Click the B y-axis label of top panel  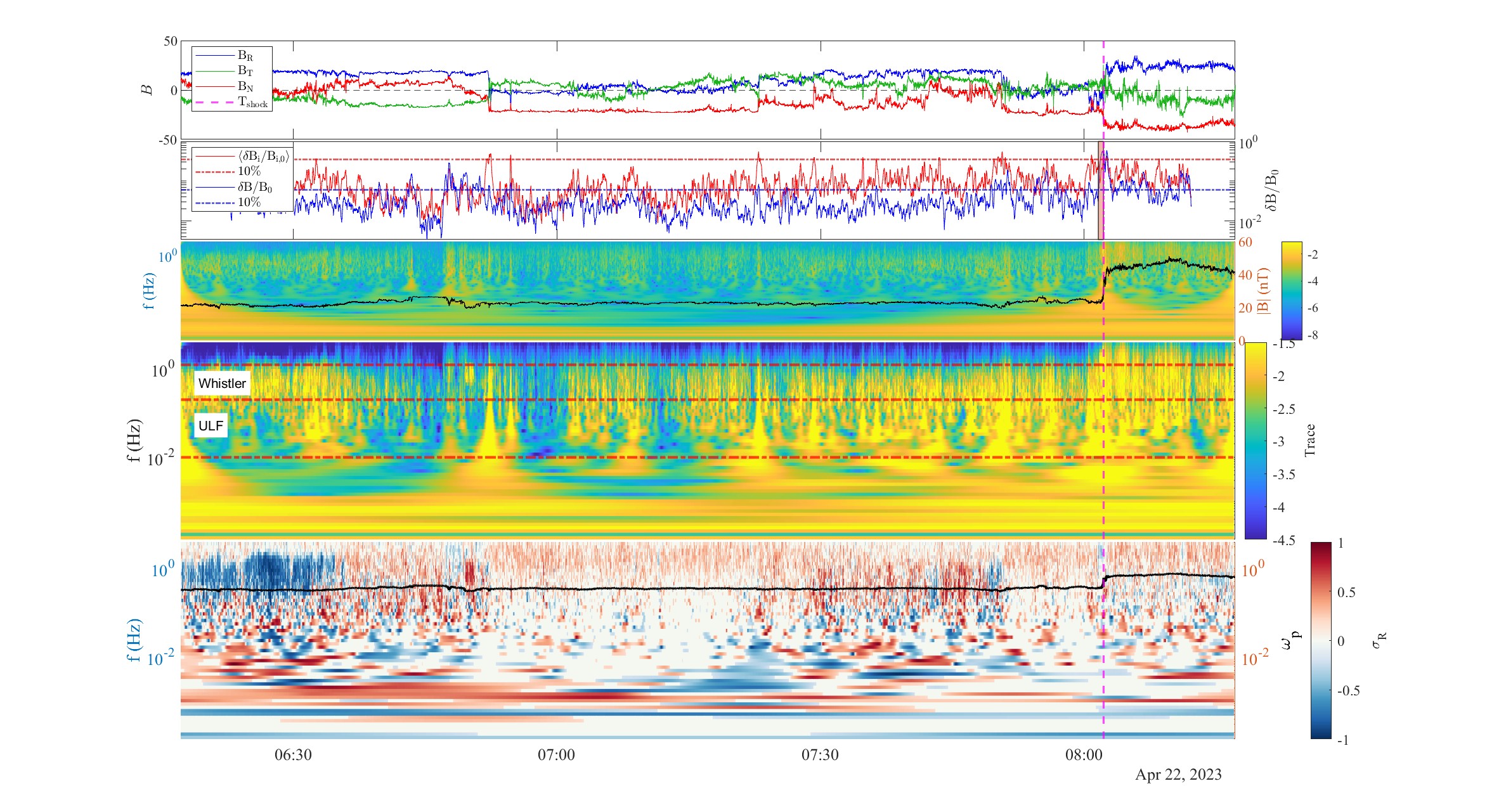pos(147,90)
